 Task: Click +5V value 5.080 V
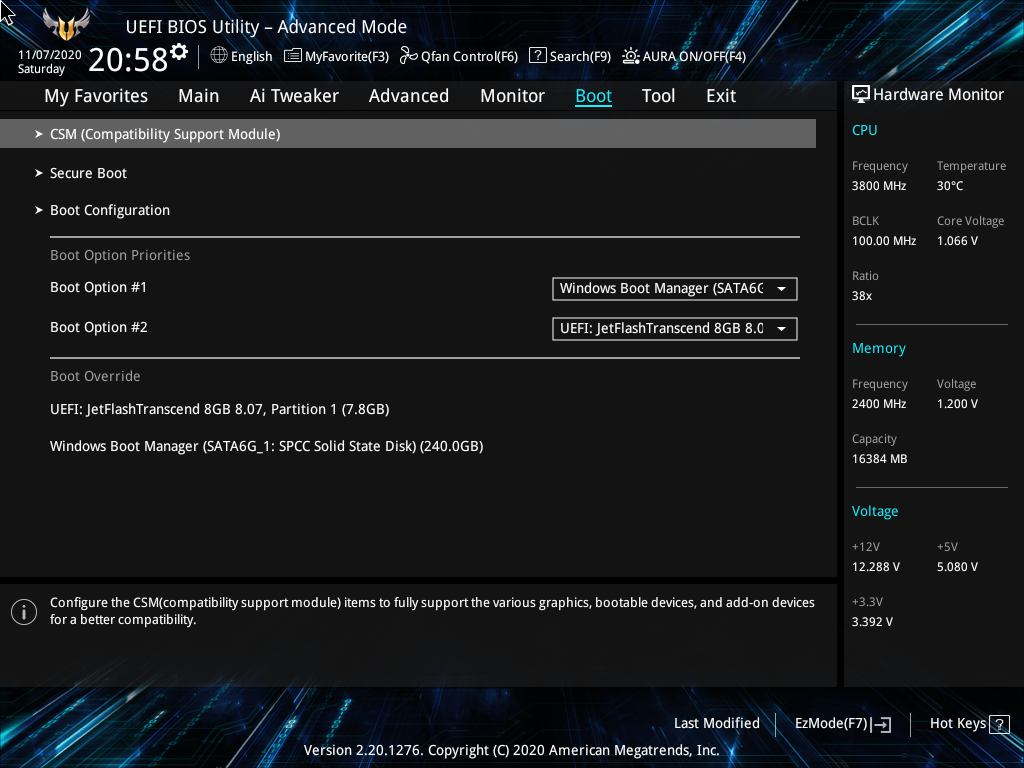point(957,567)
